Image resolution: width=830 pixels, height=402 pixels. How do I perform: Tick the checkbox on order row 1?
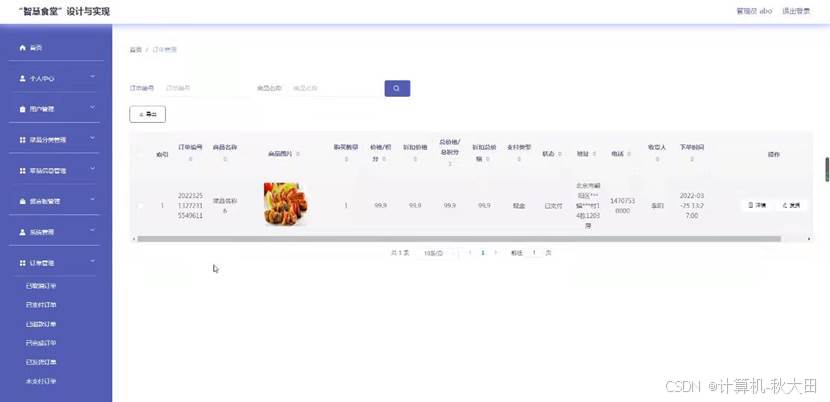tap(140, 206)
